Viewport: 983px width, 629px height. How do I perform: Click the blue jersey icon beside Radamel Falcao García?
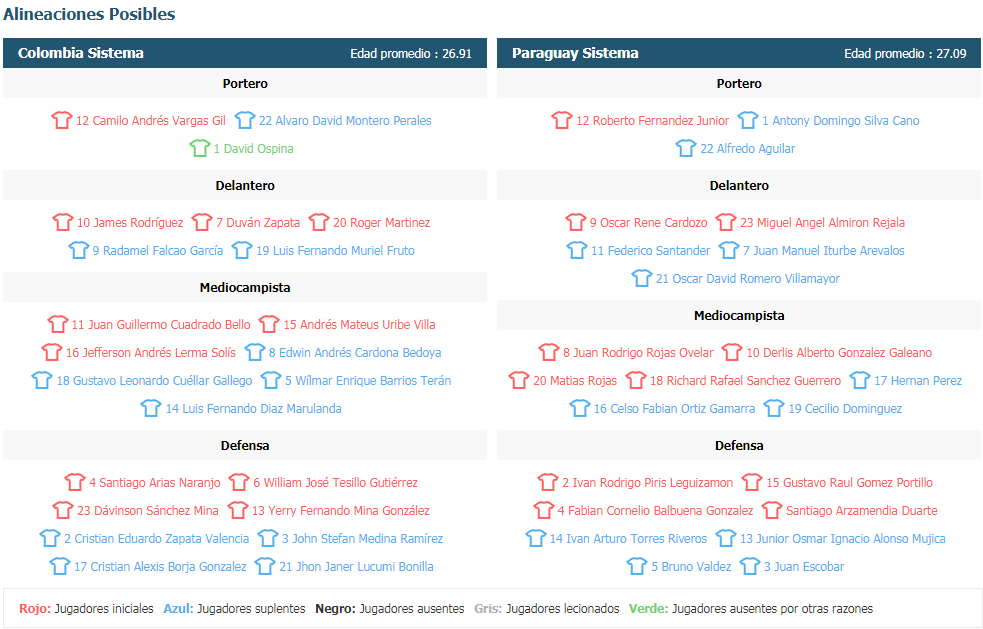click(78, 251)
